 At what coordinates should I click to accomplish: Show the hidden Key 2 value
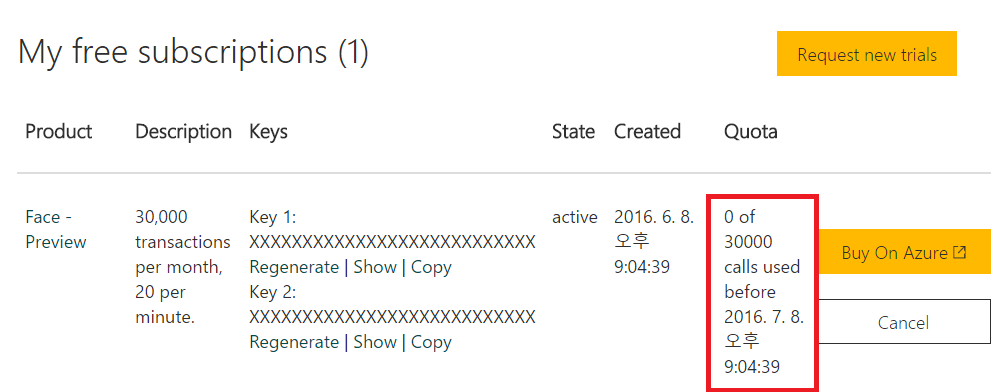click(375, 342)
